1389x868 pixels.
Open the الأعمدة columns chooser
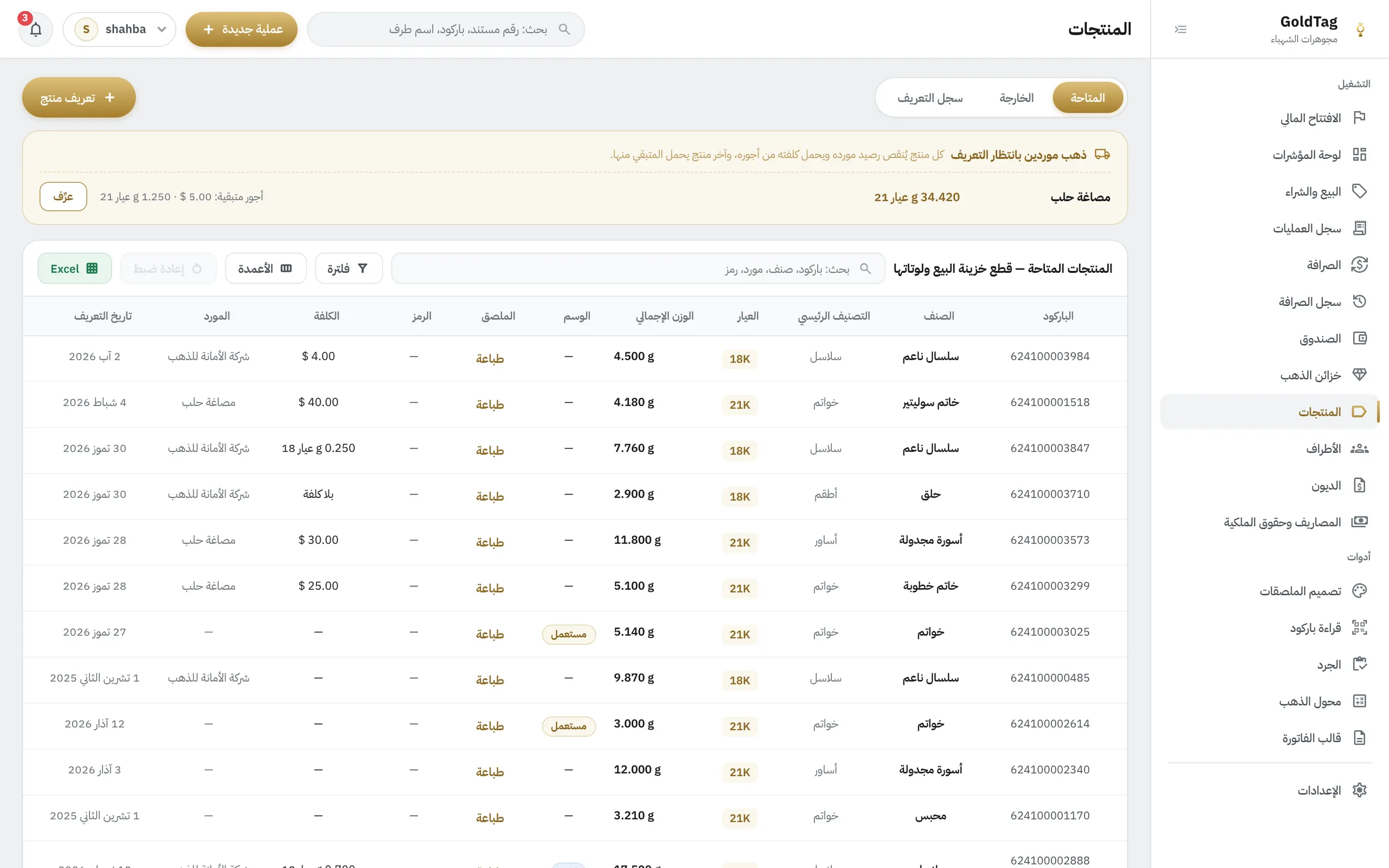266,268
